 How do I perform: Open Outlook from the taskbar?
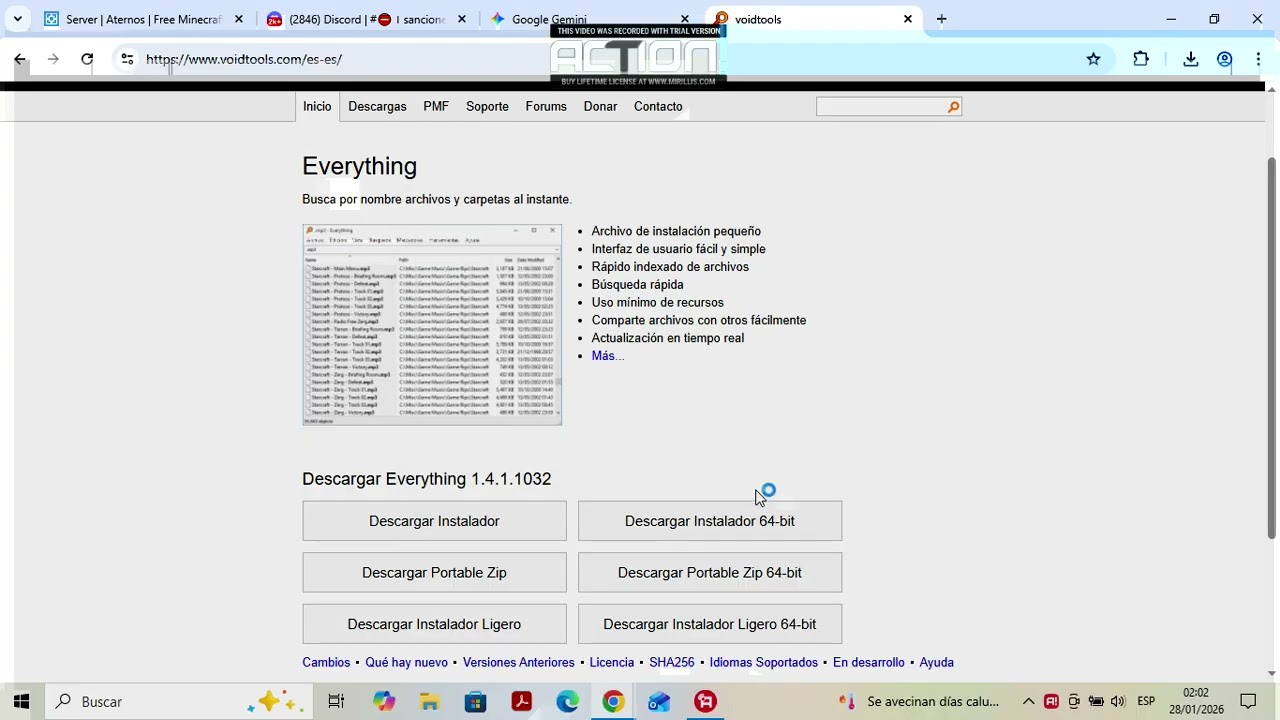tap(659, 701)
